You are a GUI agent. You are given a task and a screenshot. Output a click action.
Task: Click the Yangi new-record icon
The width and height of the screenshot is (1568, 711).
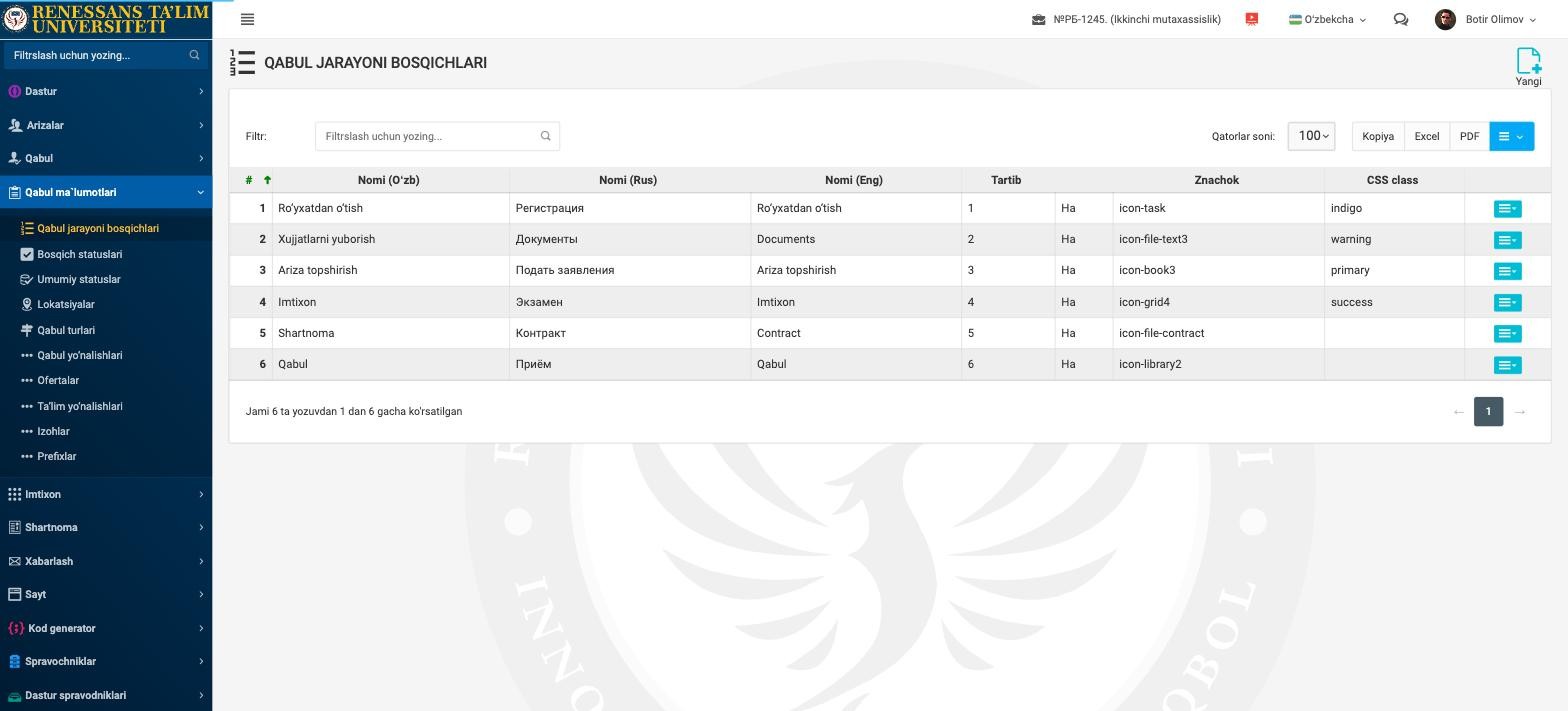(x=1528, y=66)
